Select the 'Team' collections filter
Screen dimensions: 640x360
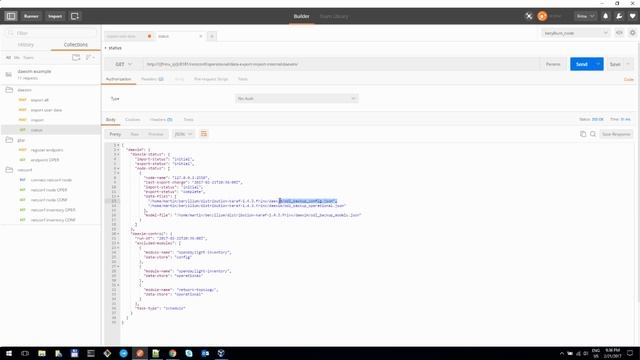(28, 58)
